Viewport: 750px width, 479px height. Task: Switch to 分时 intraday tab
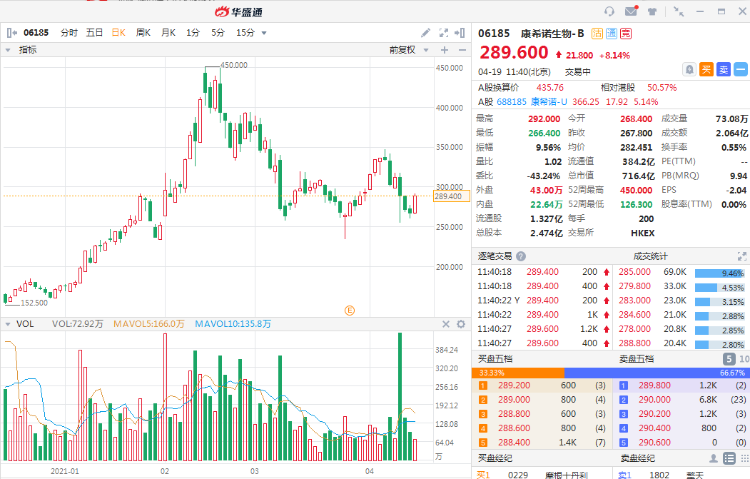click(69, 33)
